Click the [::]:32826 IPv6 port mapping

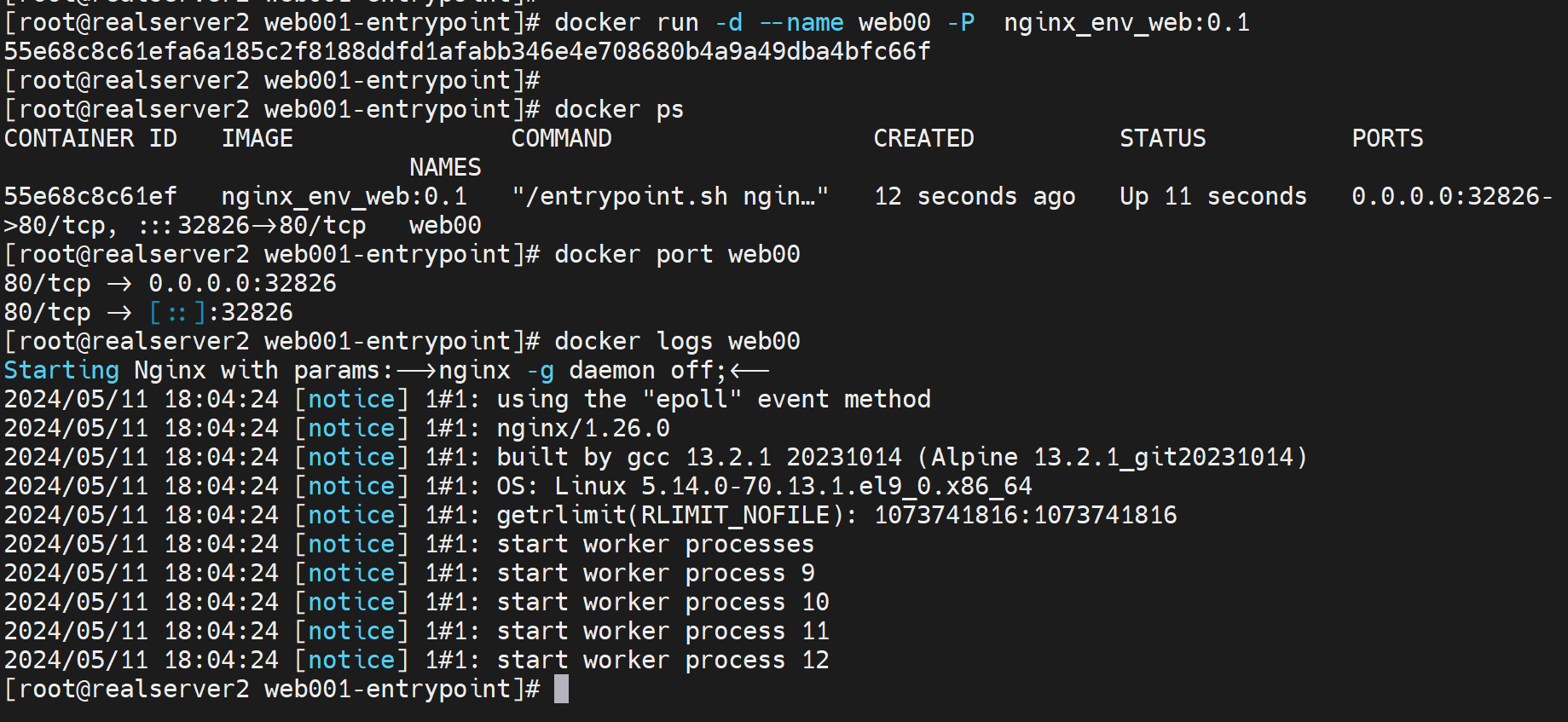[x=221, y=312]
